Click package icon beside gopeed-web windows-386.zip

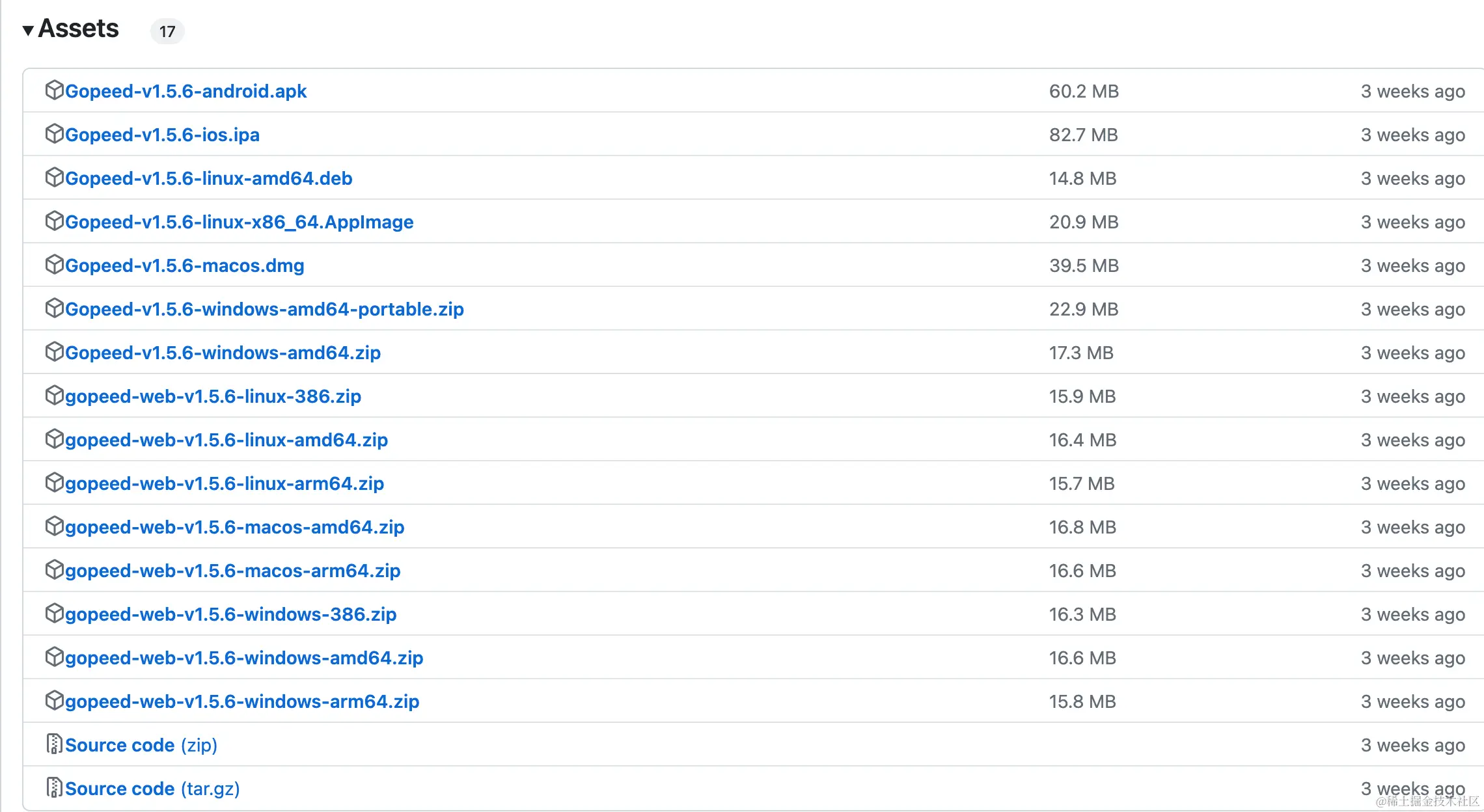54,613
